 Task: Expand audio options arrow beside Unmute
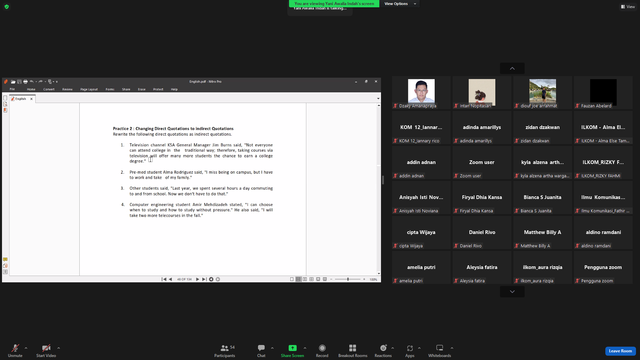point(26,348)
